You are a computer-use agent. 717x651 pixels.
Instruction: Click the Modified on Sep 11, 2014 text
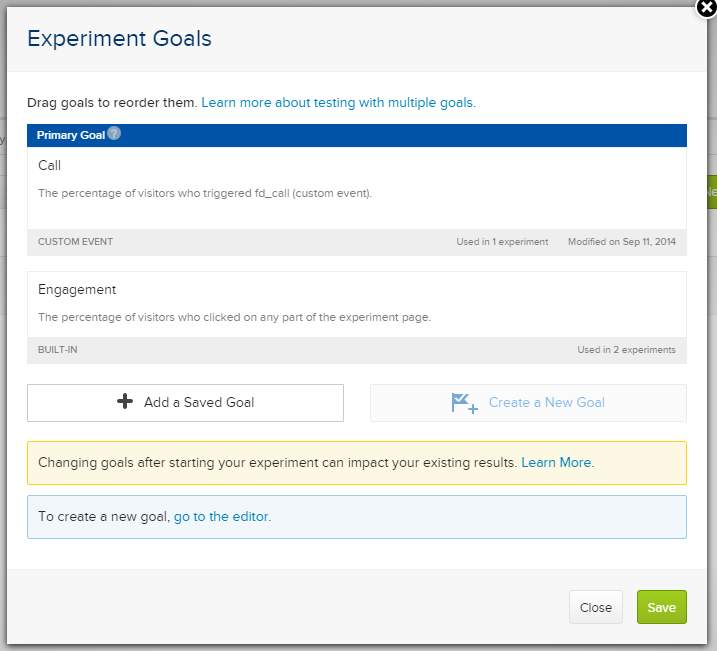621,242
